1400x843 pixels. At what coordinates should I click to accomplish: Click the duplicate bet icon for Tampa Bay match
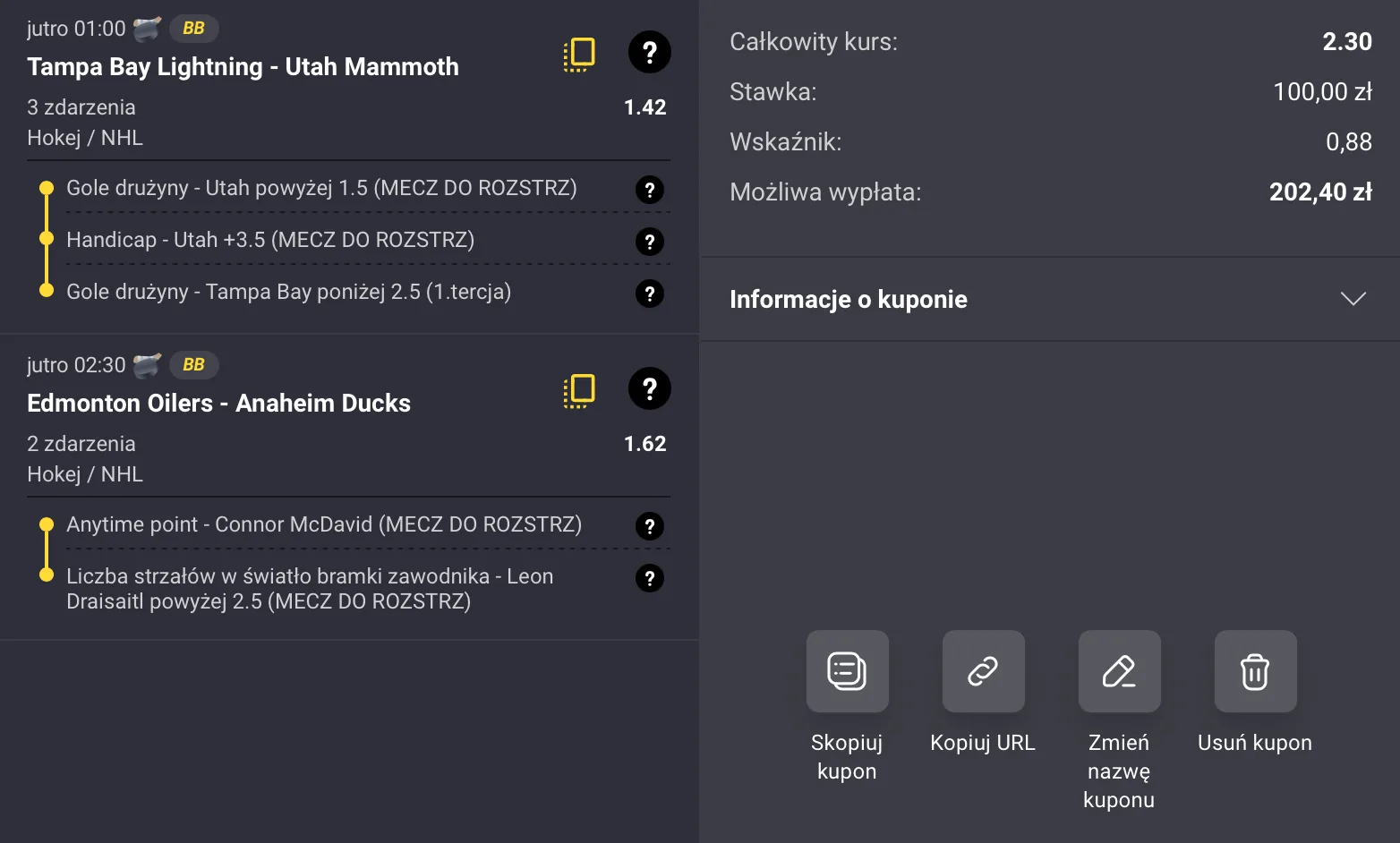click(x=578, y=53)
